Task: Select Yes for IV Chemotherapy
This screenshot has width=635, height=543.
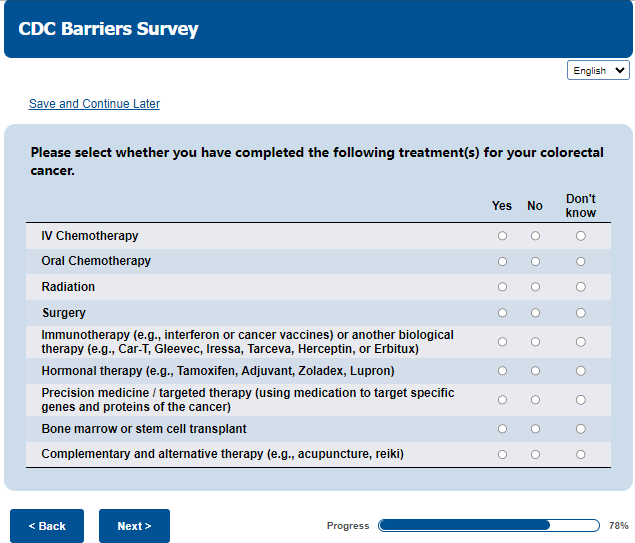Action: (x=502, y=236)
